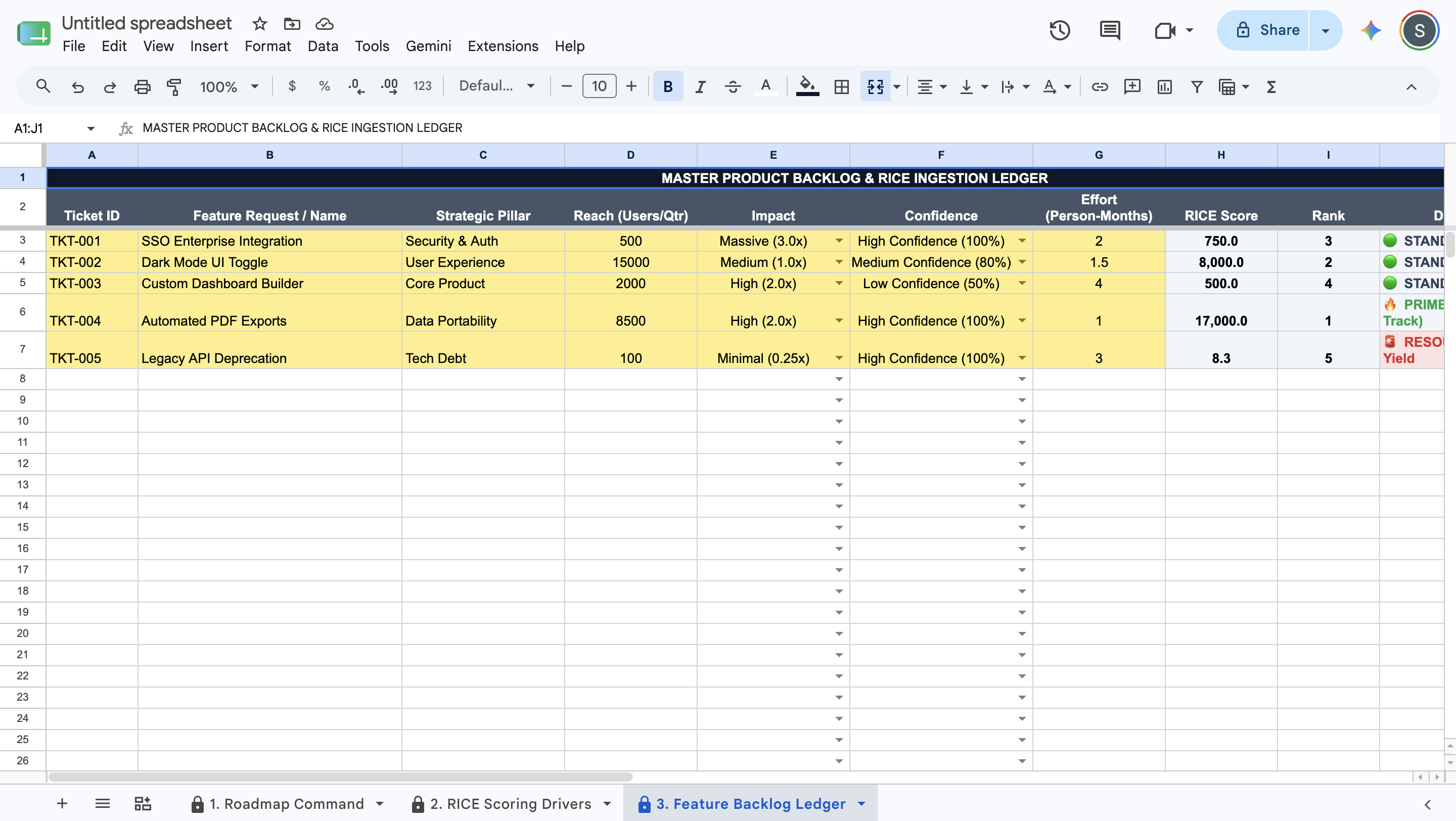This screenshot has height=821, width=1456.
Task: Open the Extensions menu
Action: (x=503, y=46)
